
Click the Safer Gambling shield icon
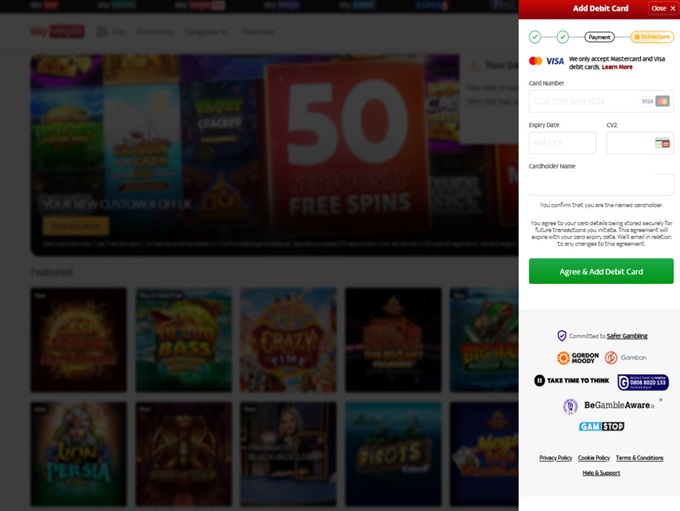(x=562, y=336)
